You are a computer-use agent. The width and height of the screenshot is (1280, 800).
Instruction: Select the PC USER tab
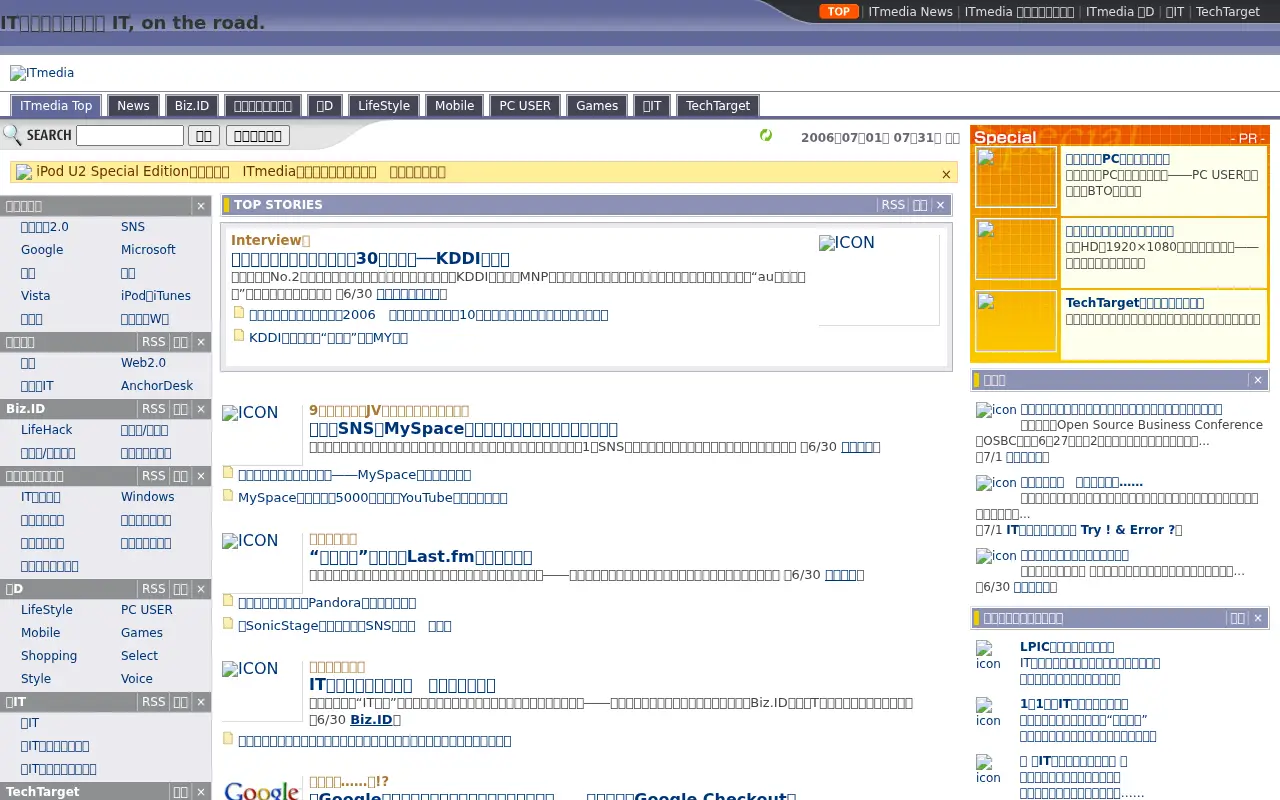(x=525, y=106)
